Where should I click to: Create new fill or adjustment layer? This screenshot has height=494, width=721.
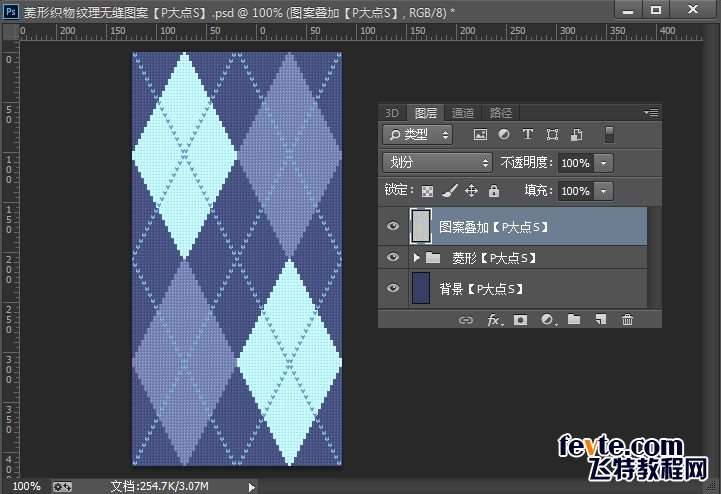[547, 320]
